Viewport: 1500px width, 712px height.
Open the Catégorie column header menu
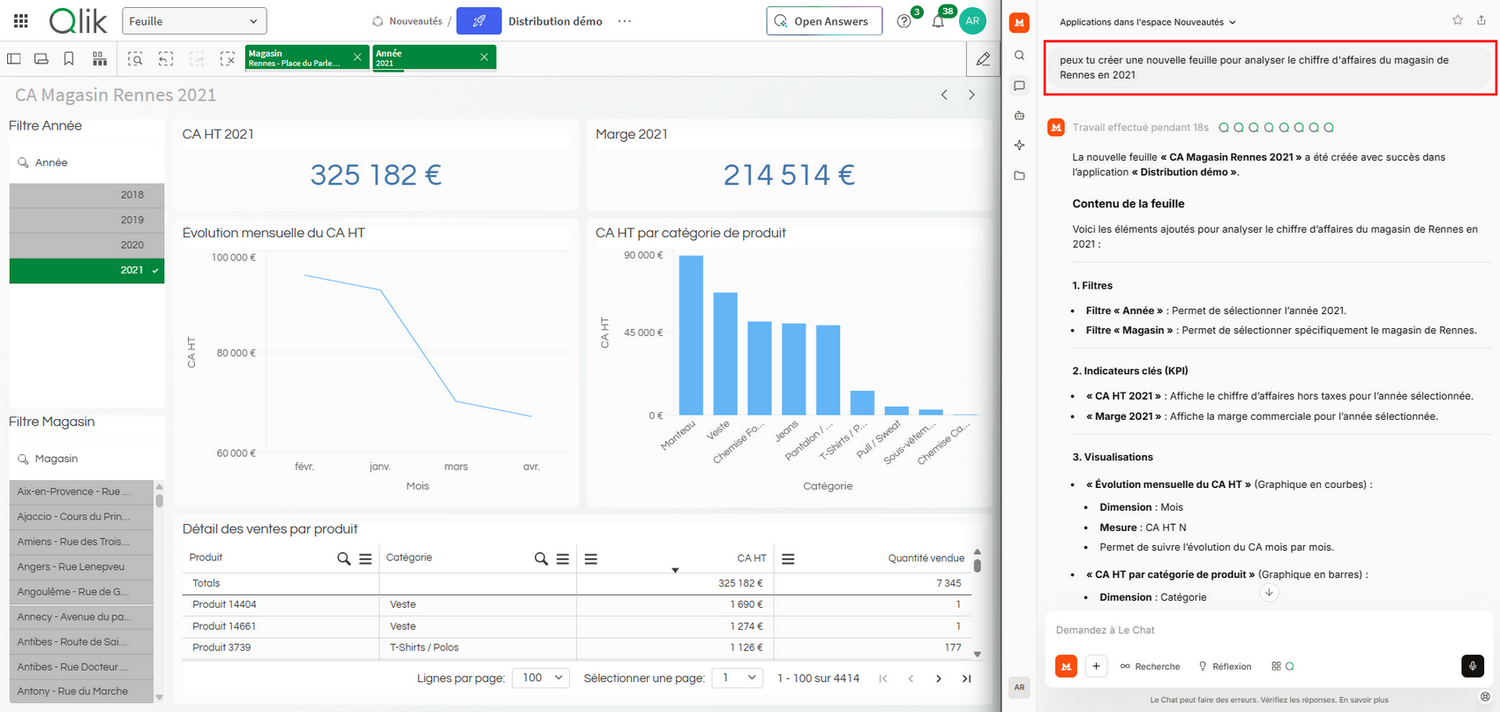562,558
